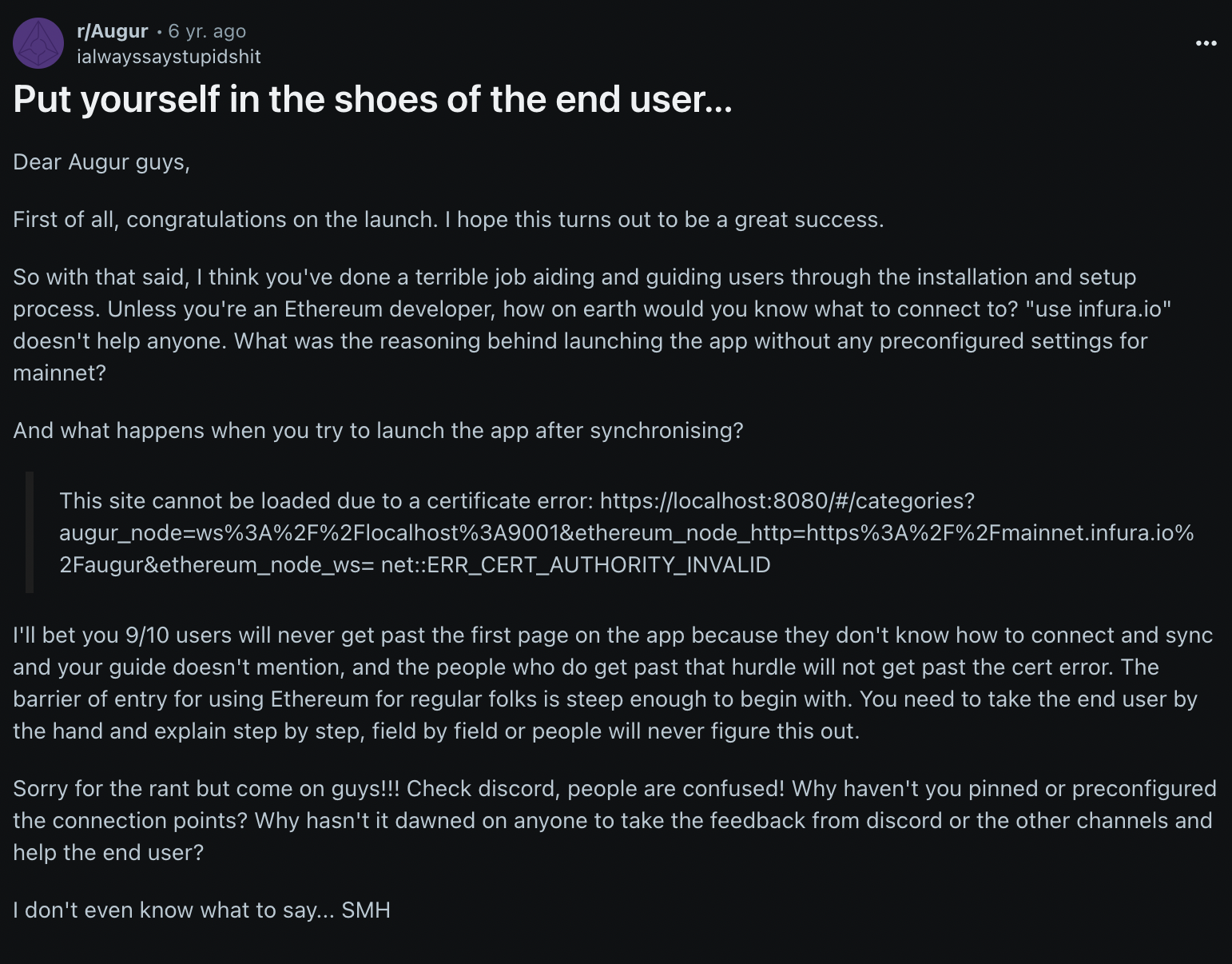Click the 'Sorry for the rant' paragraph
Image resolution: width=1232 pixels, height=964 pixels.
pyautogui.click(x=614, y=820)
